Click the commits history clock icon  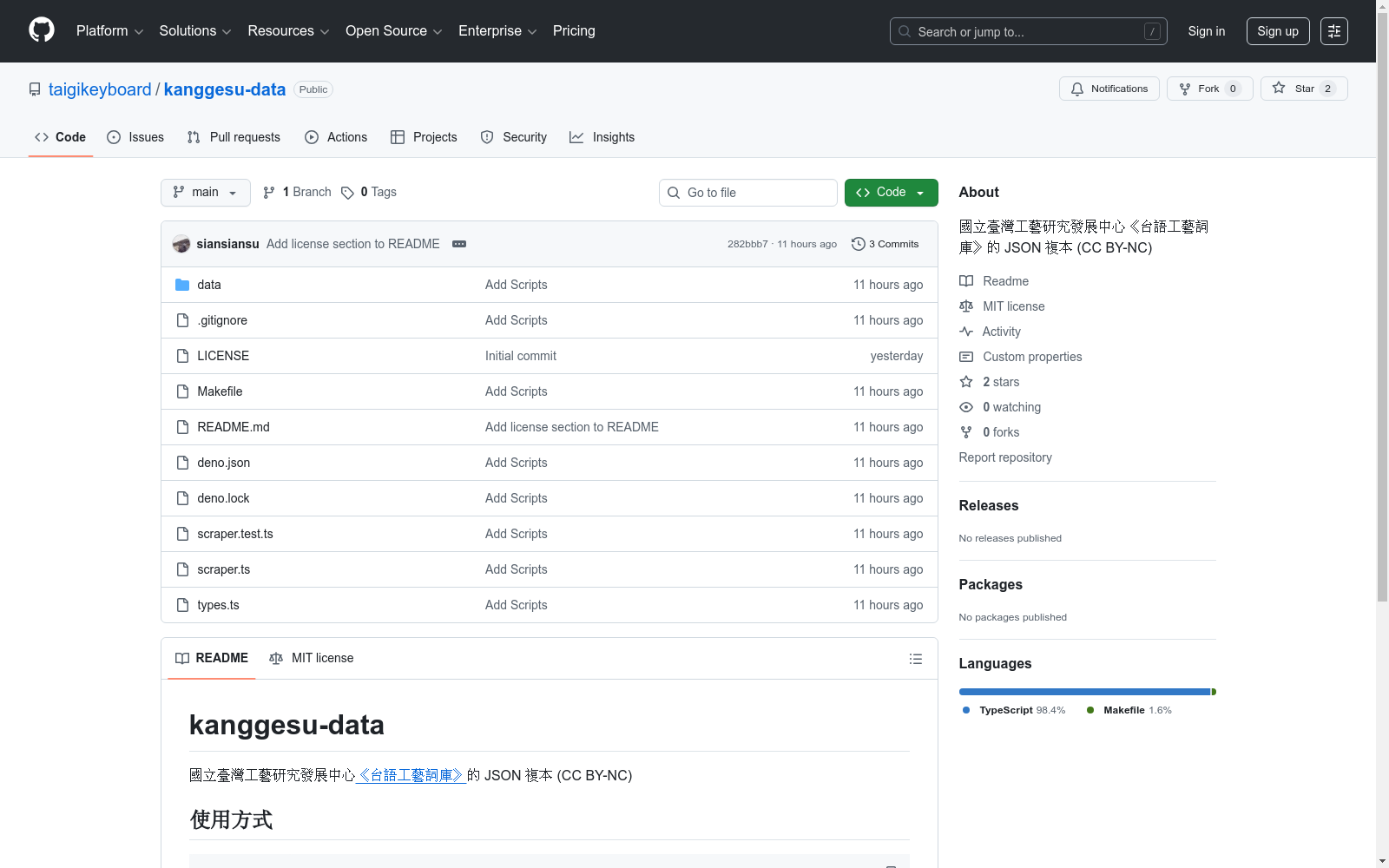coord(859,244)
